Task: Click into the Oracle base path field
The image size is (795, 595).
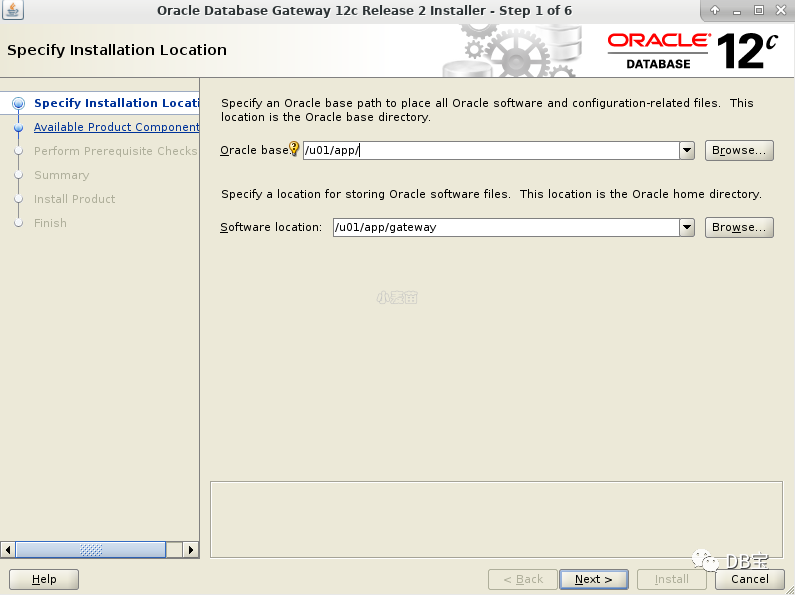Action: pos(491,151)
